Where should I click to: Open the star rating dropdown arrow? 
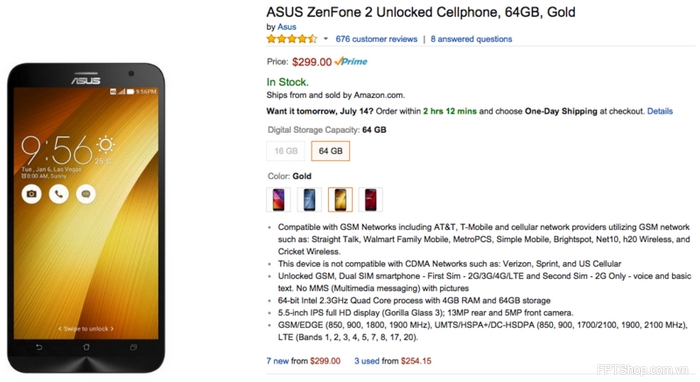(x=325, y=39)
